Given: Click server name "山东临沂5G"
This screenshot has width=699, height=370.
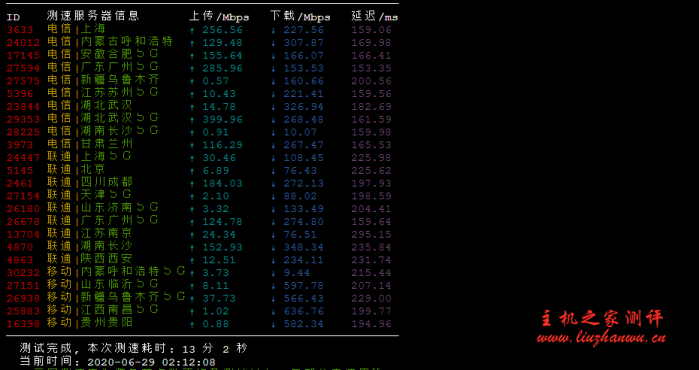Looking at the screenshot, I should click(x=119, y=284).
